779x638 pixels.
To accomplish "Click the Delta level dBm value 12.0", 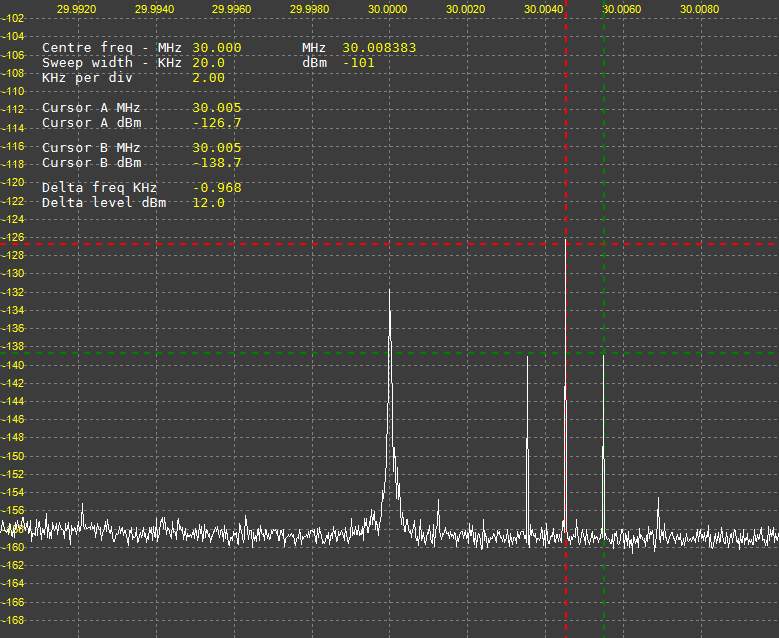I will click(x=208, y=202).
